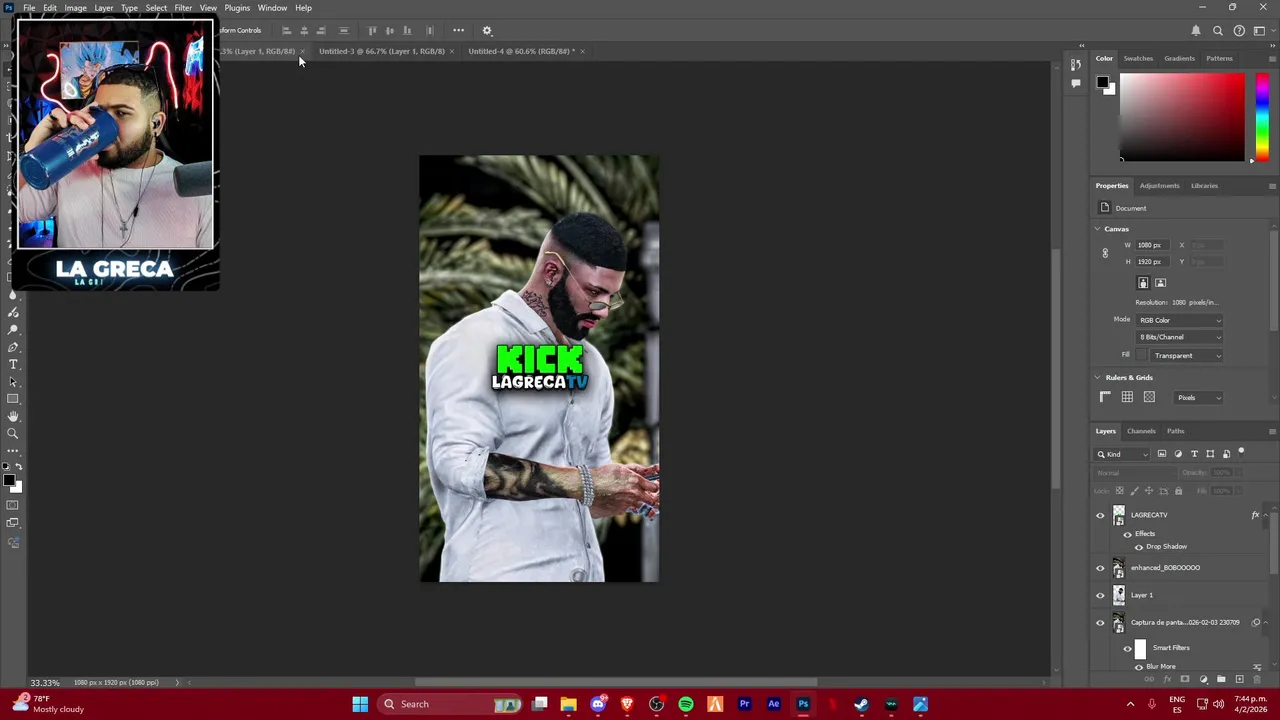Collapse the LAGRECATV layer effects list
1280x720 pixels.
pyautogui.click(x=1265, y=515)
